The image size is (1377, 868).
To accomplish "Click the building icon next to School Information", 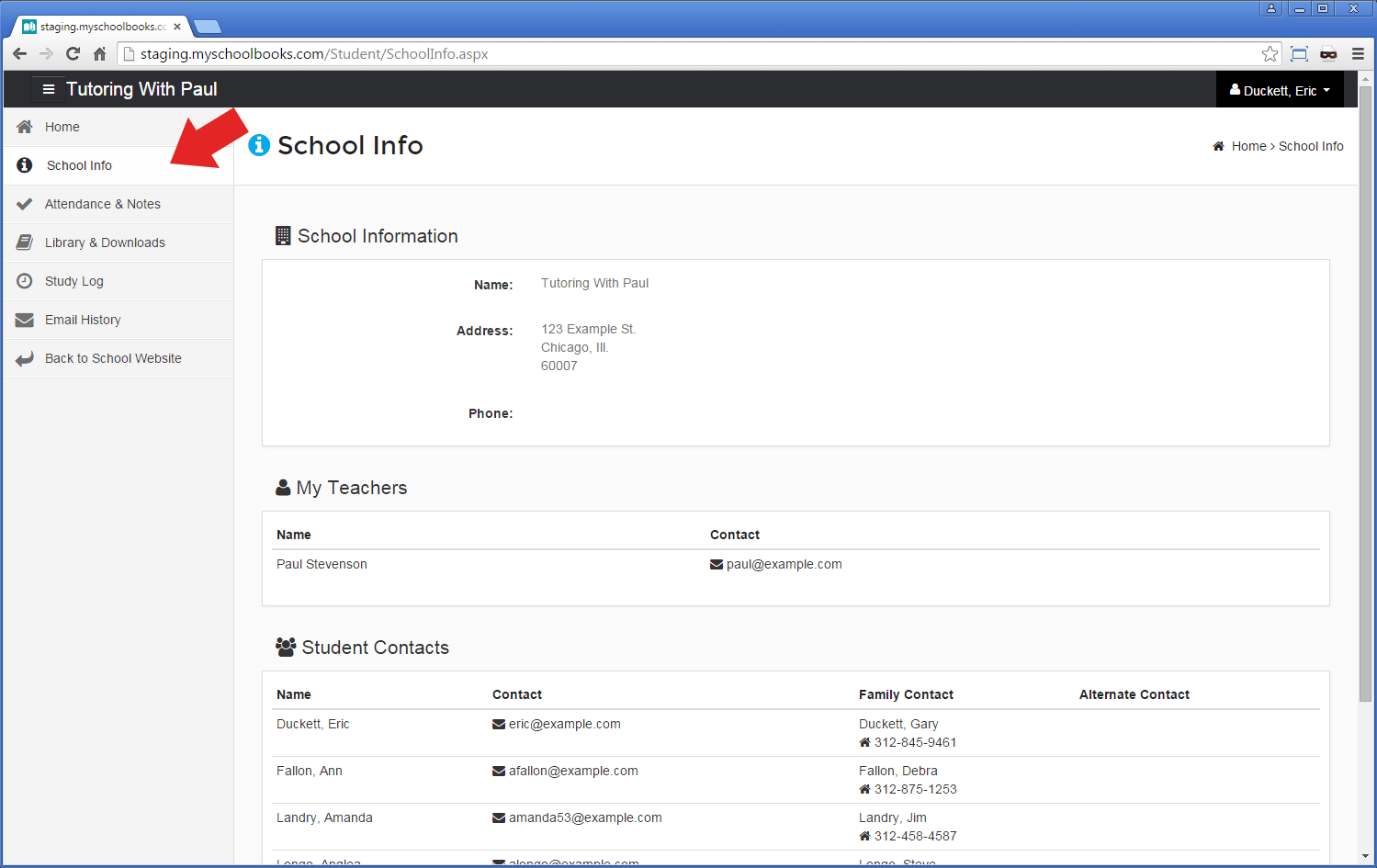I will pos(283,235).
